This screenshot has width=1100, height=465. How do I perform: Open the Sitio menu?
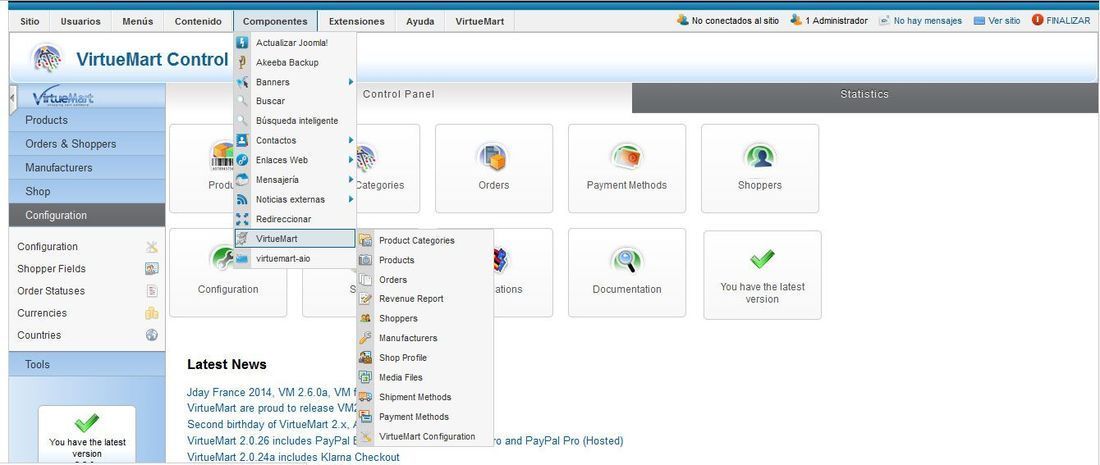tap(29, 22)
